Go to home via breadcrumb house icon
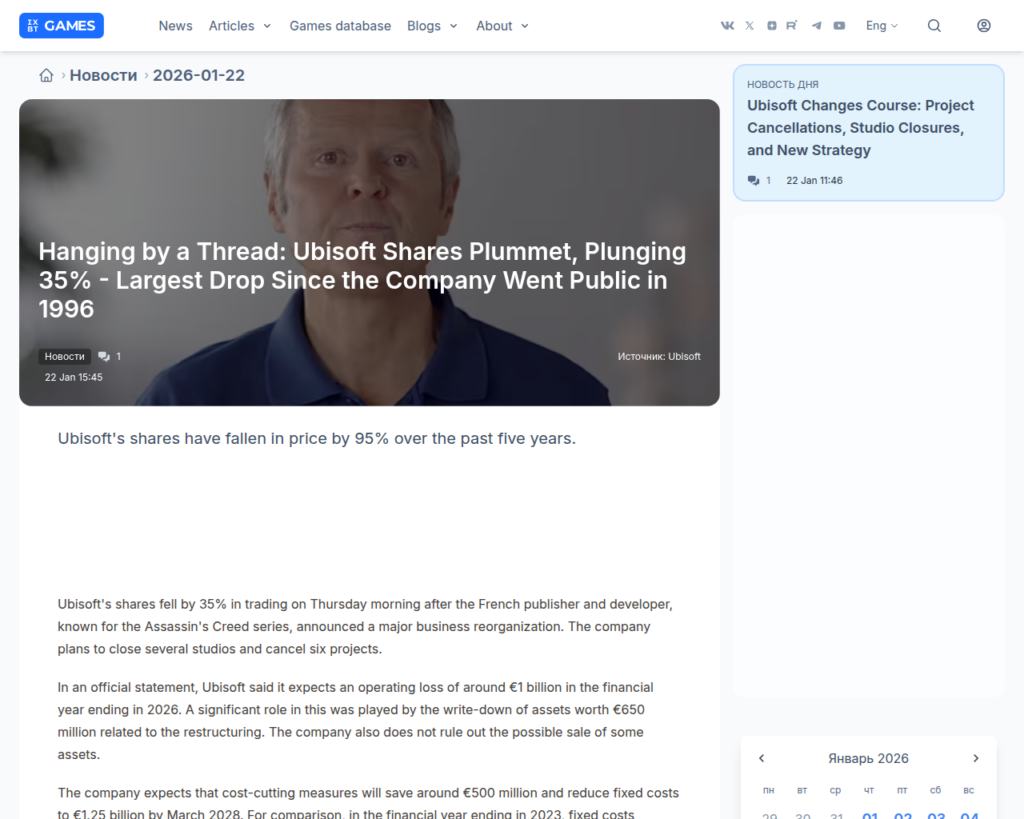Screen dimensions: 1024x819 coord(46,76)
